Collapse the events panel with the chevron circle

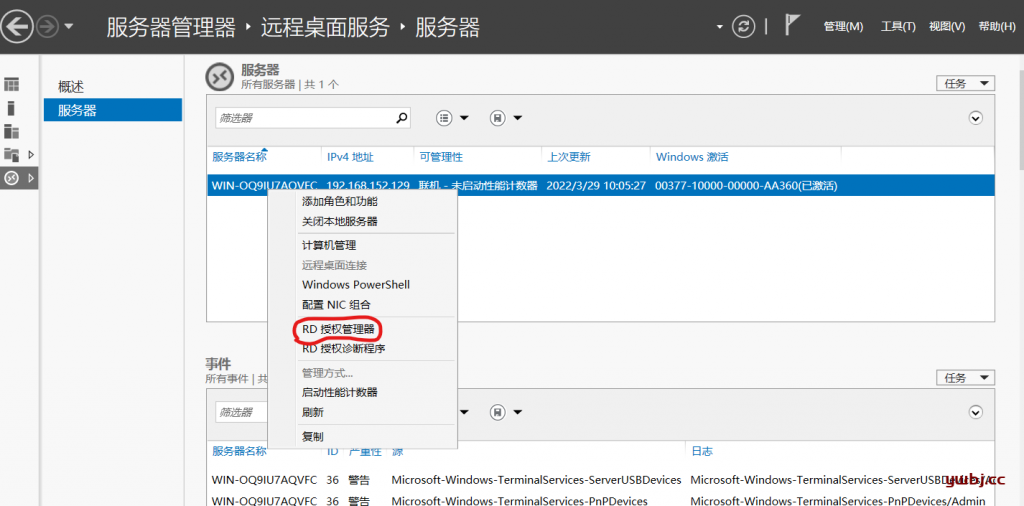click(x=976, y=412)
